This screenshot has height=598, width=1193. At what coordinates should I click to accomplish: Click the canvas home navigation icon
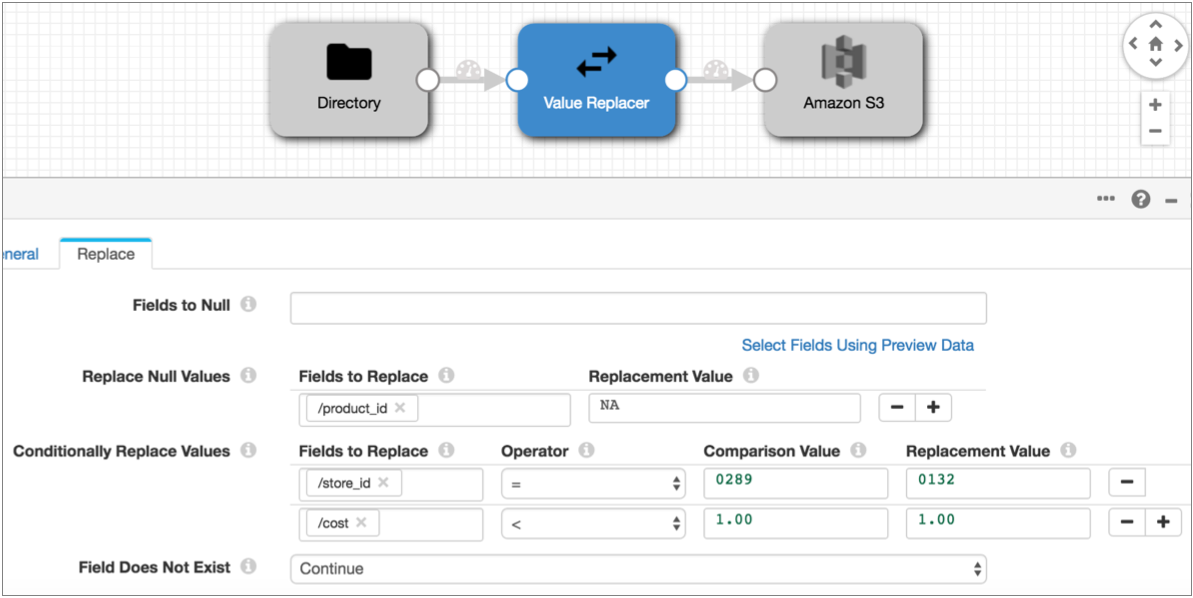[x=1155, y=44]
